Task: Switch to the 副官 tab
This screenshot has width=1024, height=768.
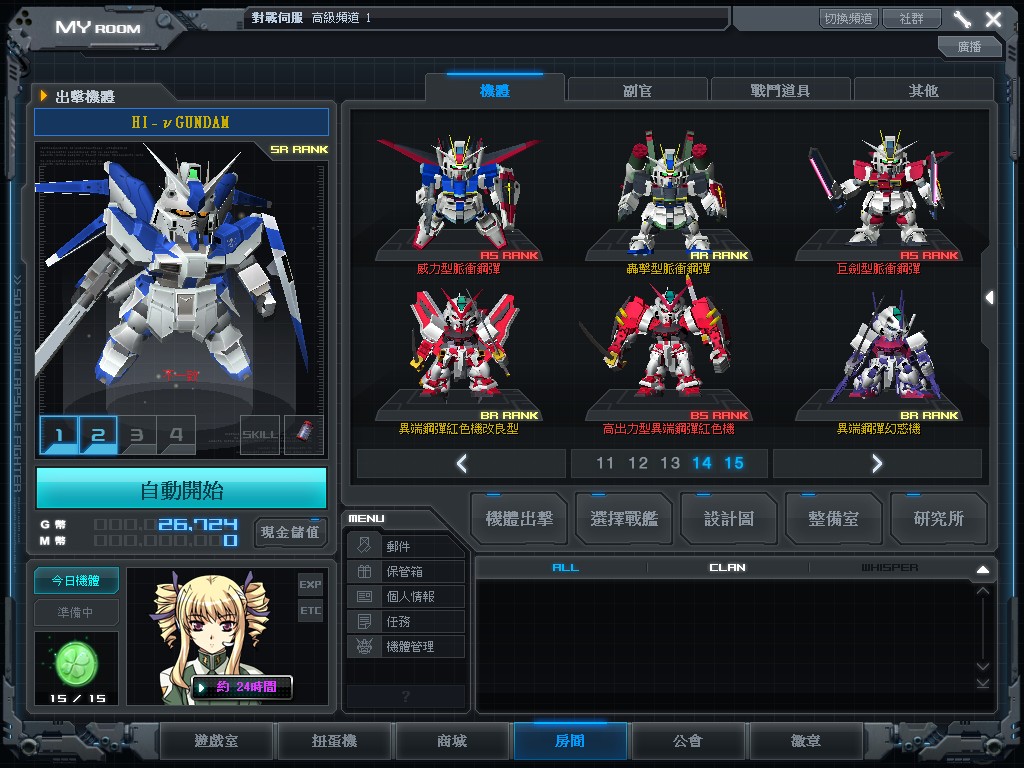Action: pos(638,90)
